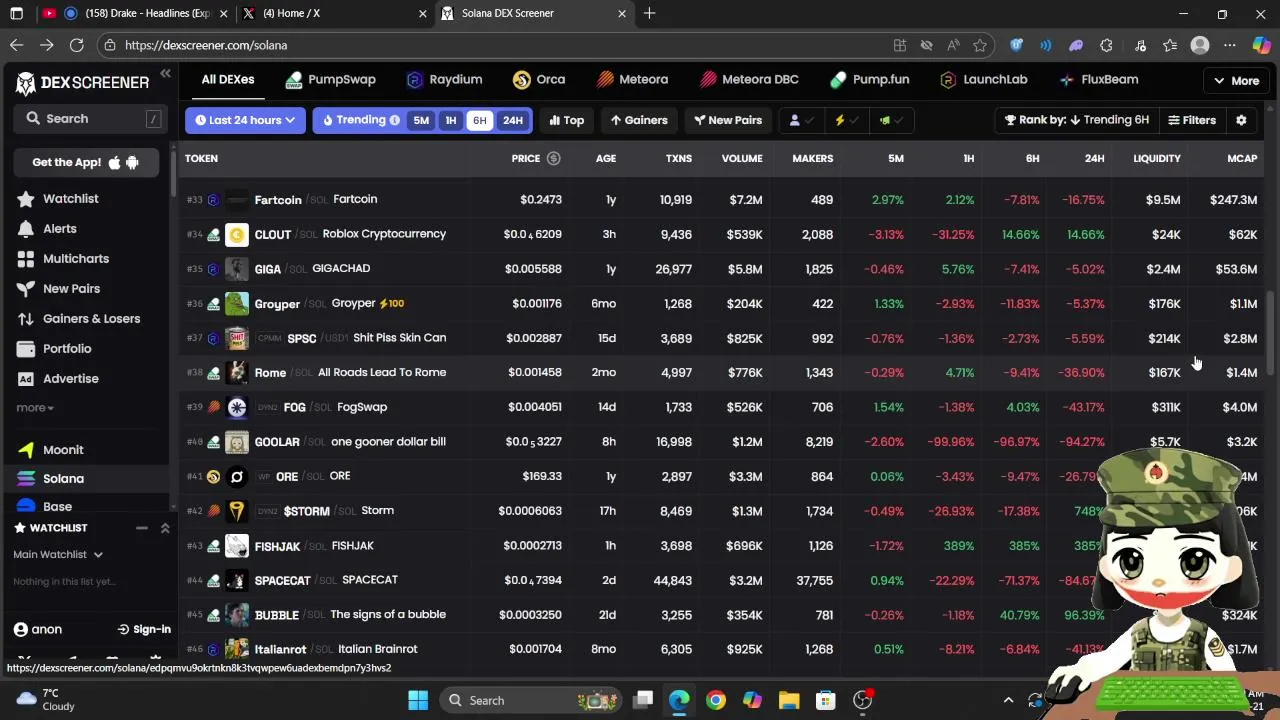The height and width of the screenshot is (720, 1280).
Task: Sort by VOLUME column header
Action: click(x=742, y=158)
